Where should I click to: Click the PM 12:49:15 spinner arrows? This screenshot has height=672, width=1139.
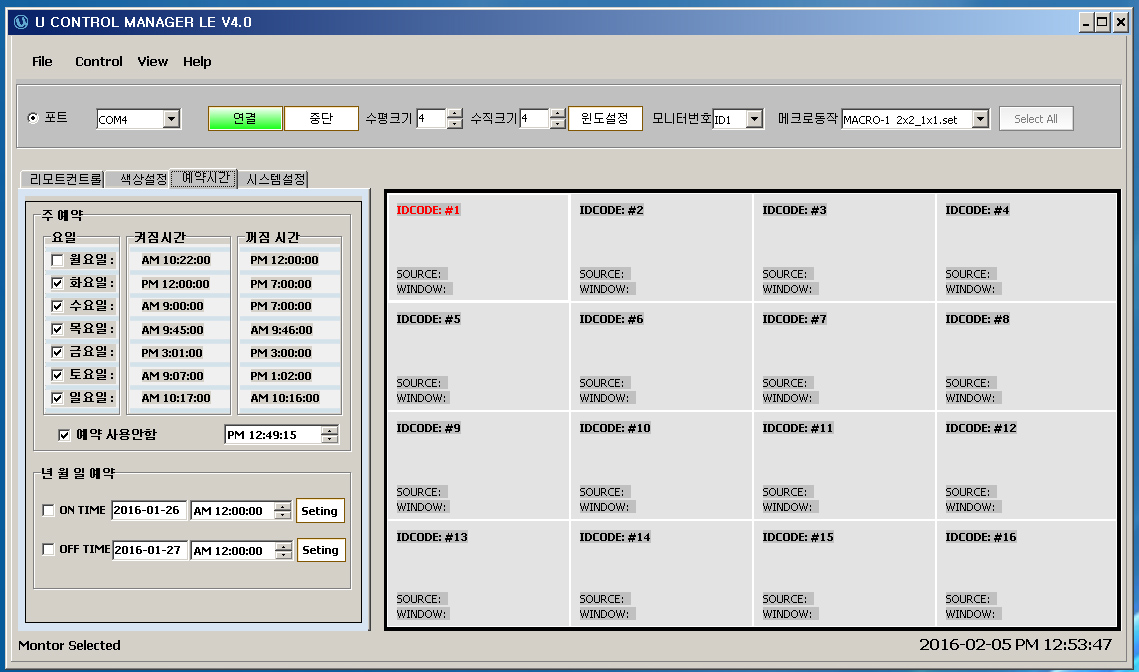click(x=330, y=435)
